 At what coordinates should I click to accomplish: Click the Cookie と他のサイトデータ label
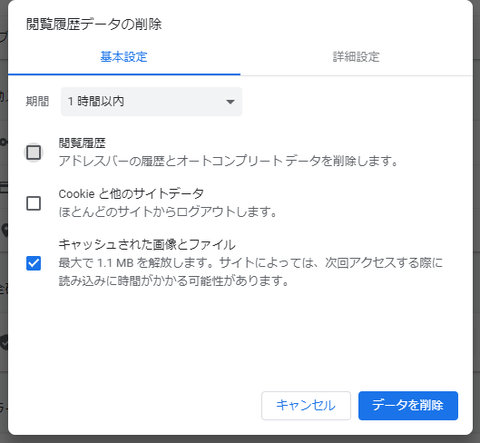click(x=131, y=194)
